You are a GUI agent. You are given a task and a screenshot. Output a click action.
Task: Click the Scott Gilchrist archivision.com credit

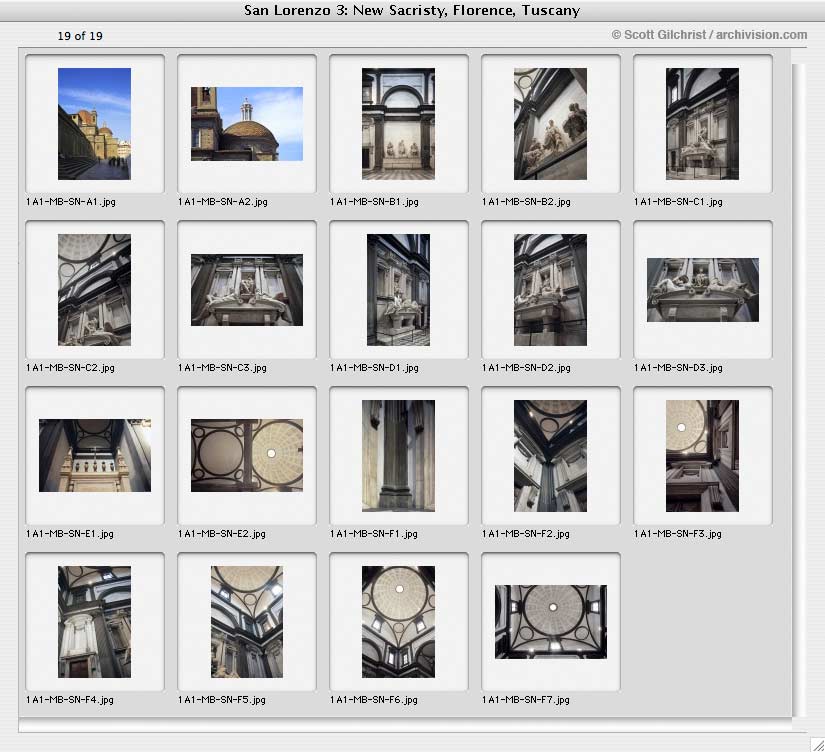pyautogui.click(x=709, y=35)
